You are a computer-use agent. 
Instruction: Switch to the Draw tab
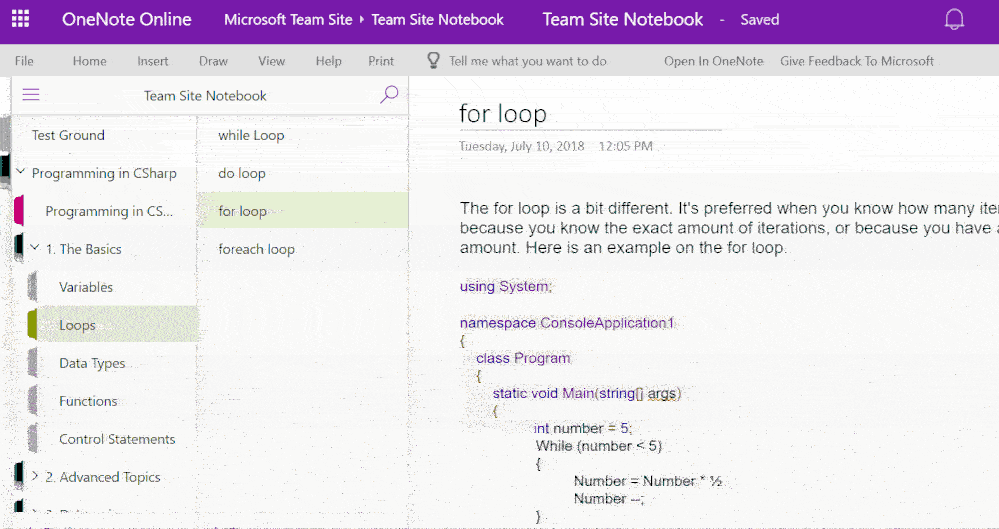click(x=213, y=61)
